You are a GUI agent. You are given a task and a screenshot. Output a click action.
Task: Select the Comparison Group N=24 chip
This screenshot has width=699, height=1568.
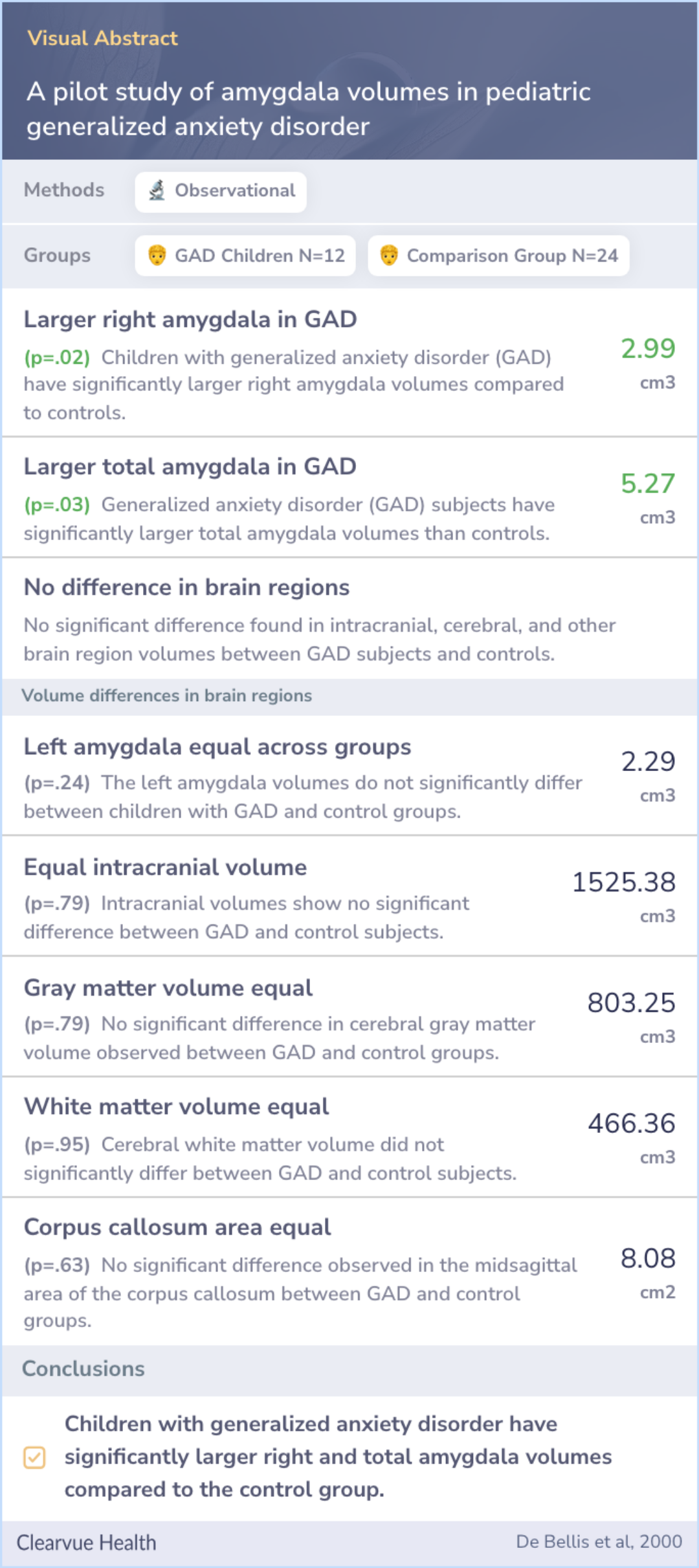tap(498, 256)
